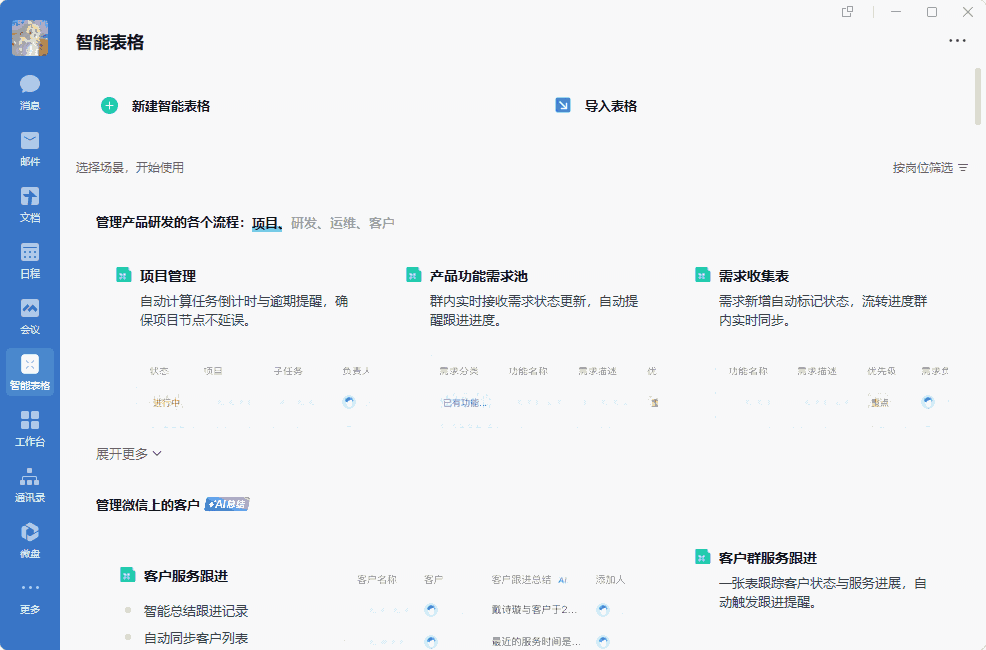
Task: Open the top-right ellipsis menu
Action: [957, 41]
